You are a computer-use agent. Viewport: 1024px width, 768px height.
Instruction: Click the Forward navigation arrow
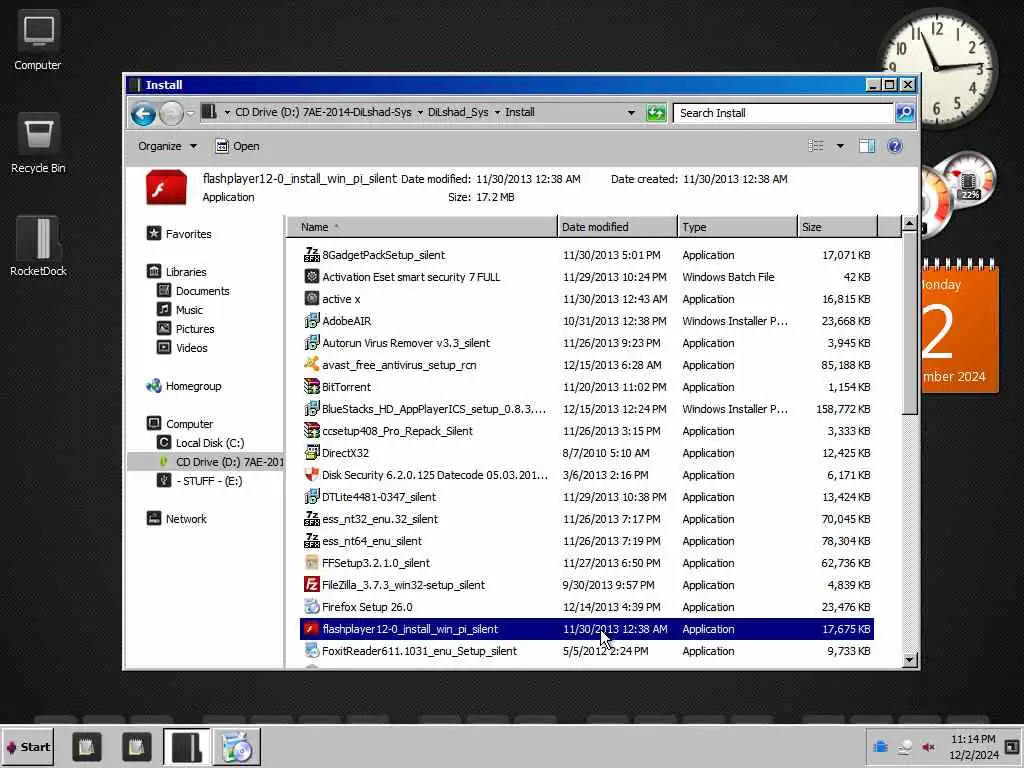171,114
